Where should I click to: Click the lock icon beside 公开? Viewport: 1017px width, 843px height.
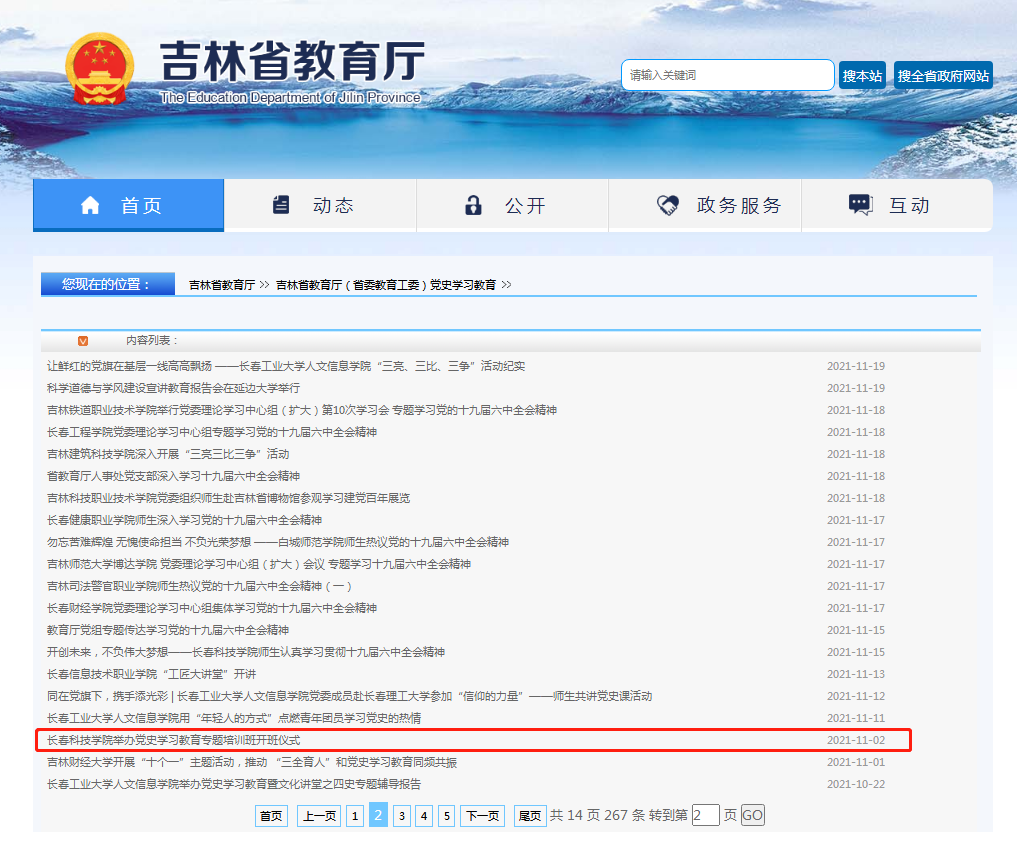pos(473,206)
